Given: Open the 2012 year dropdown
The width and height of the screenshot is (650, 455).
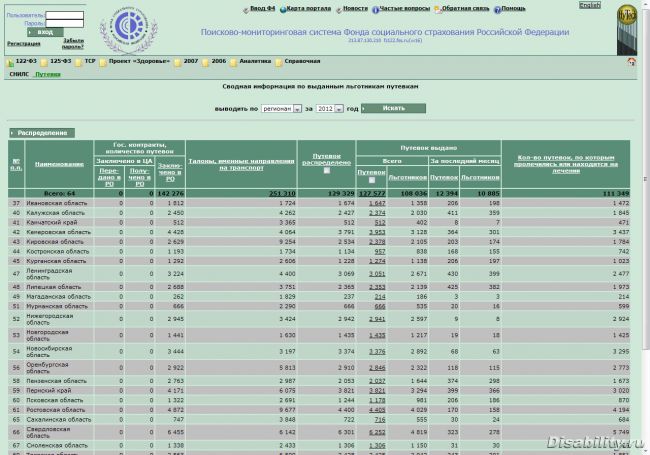Looking at the screenshot, I should (x=330, y=109).
